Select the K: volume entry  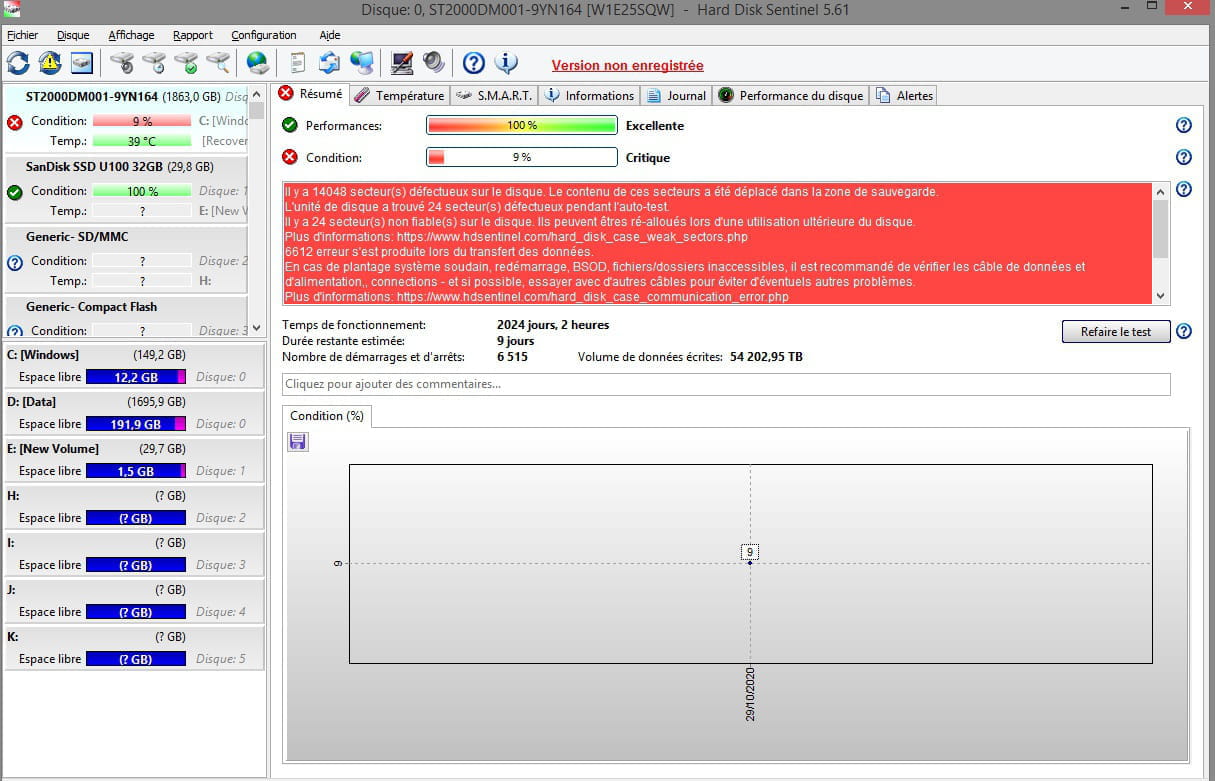pyautogui.click(x=134, y=648)
